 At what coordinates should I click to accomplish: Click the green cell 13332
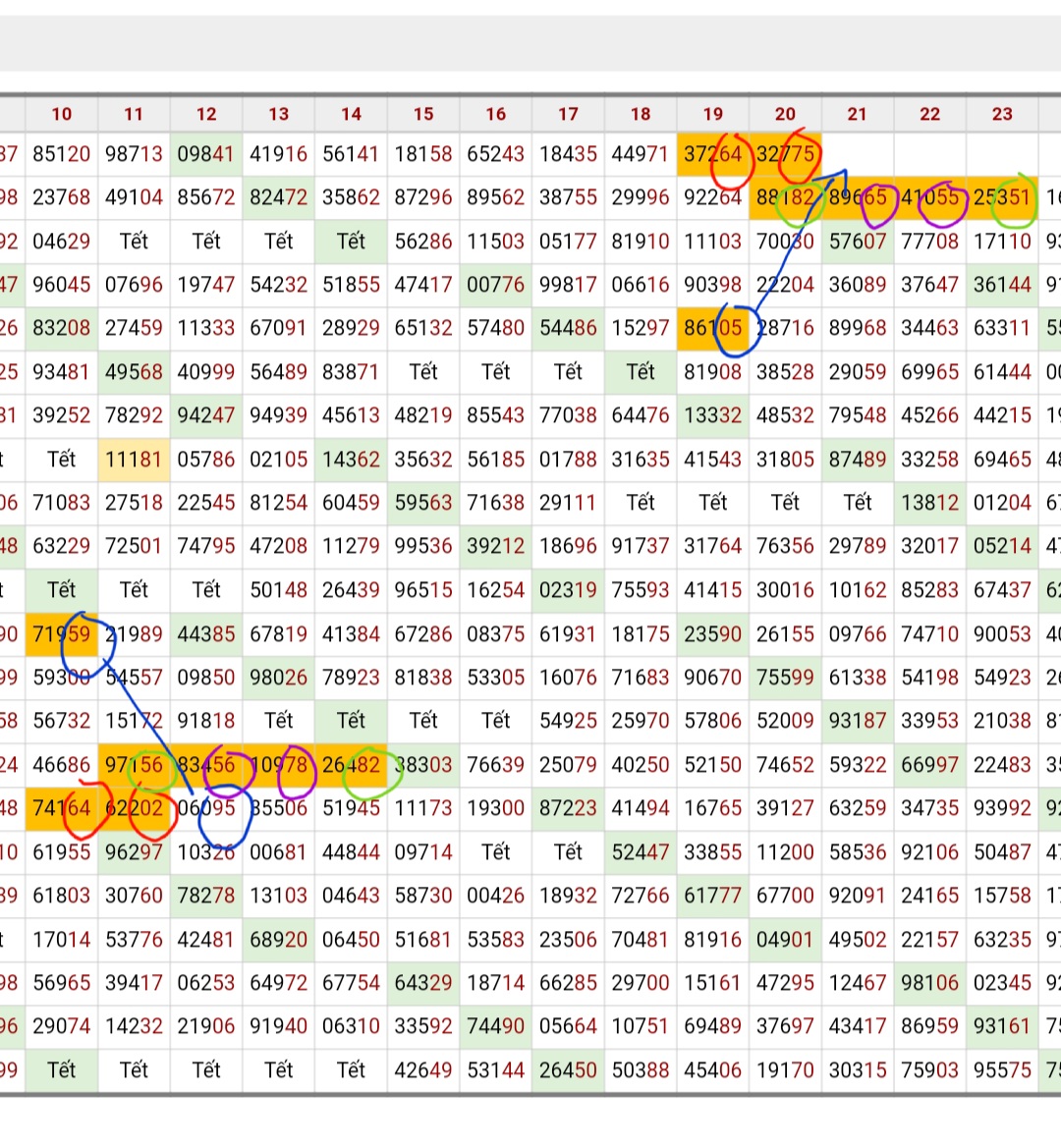713,415
